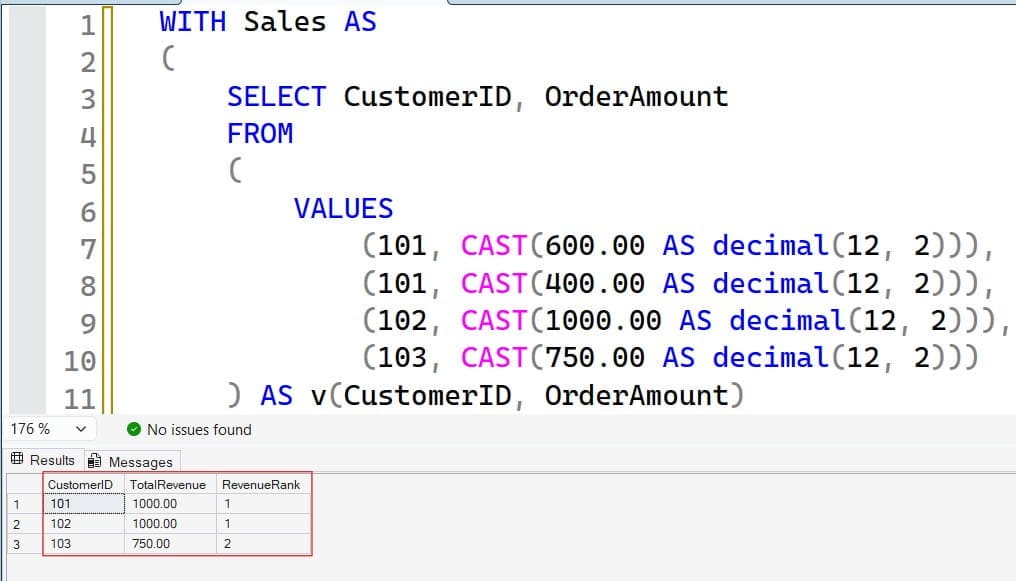Click line number 7 in the gutter

coord(88,249)
